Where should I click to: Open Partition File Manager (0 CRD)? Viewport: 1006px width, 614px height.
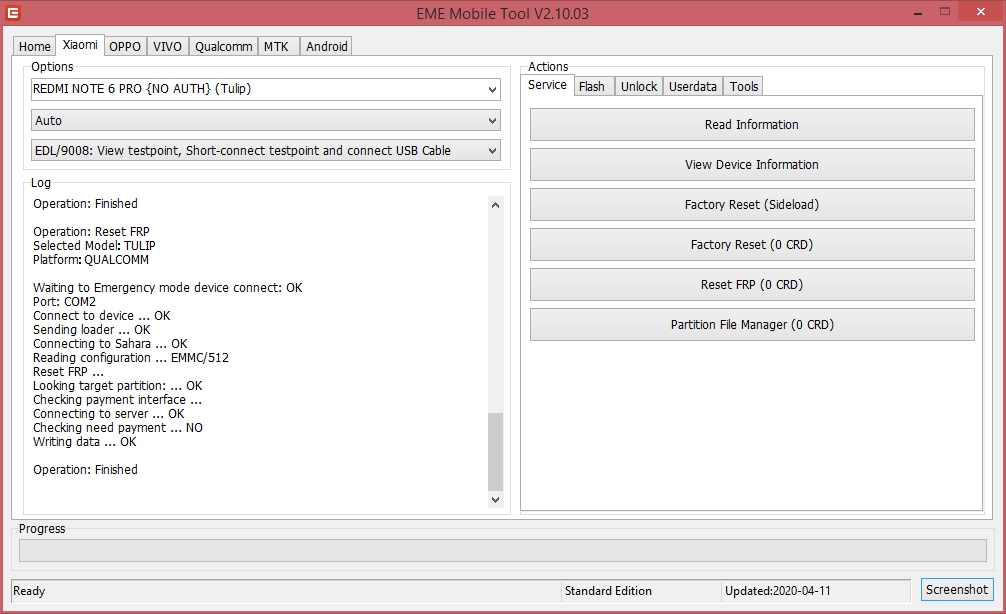752,324
